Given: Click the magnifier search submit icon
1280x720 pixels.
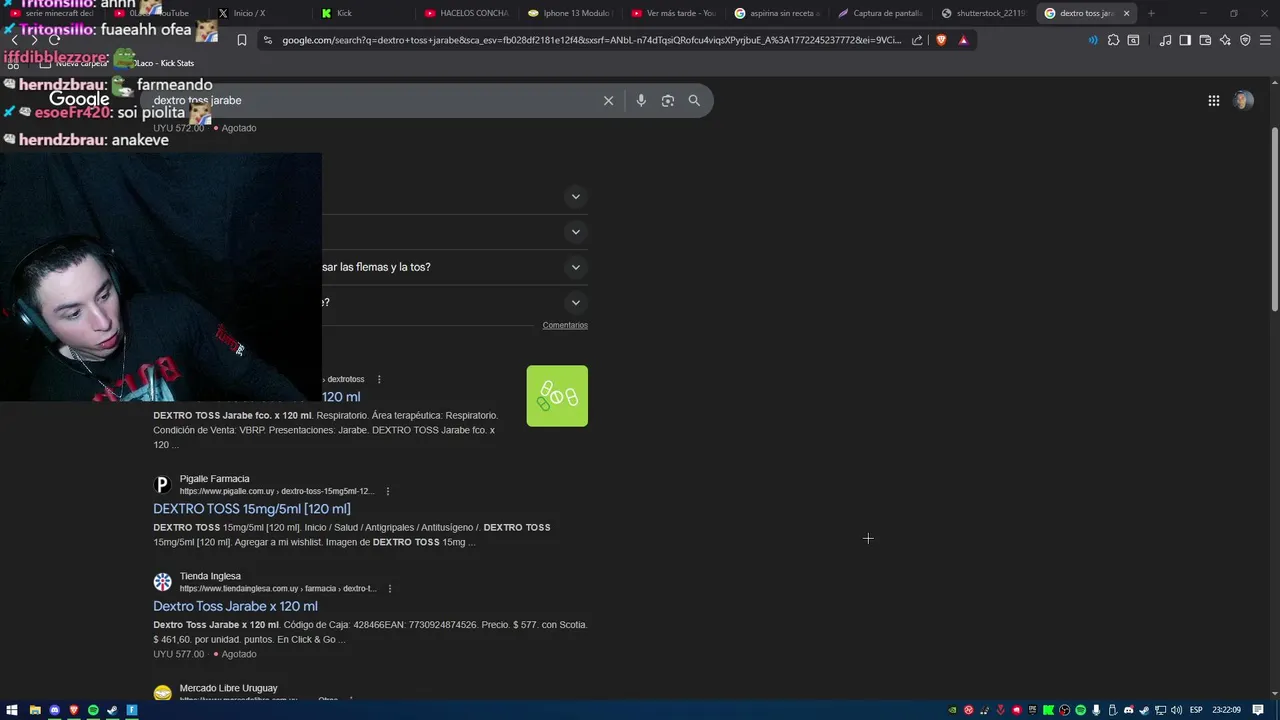Looking at the screenshot, I should 694,100.
